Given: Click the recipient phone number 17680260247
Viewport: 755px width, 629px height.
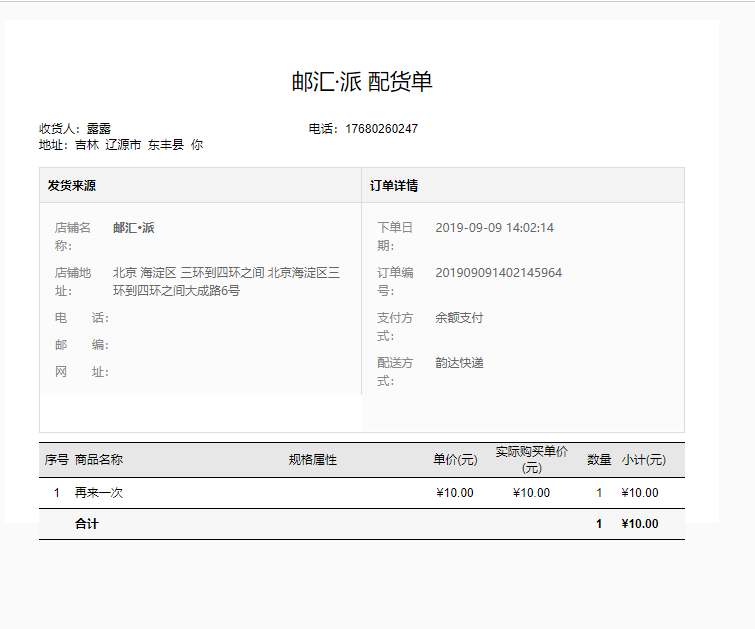Looking at the screenshot, I should click(x=381, y=129).
